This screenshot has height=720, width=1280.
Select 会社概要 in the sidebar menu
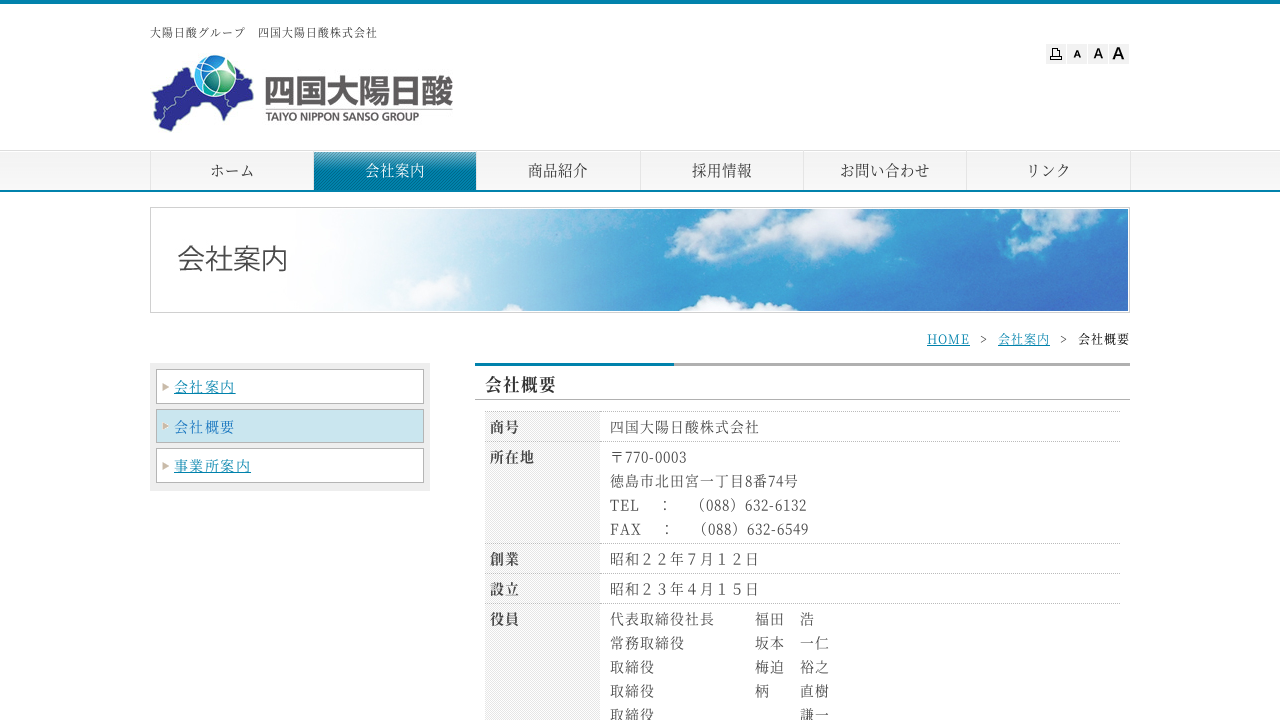pyautogui.click(x=205, y=427)
